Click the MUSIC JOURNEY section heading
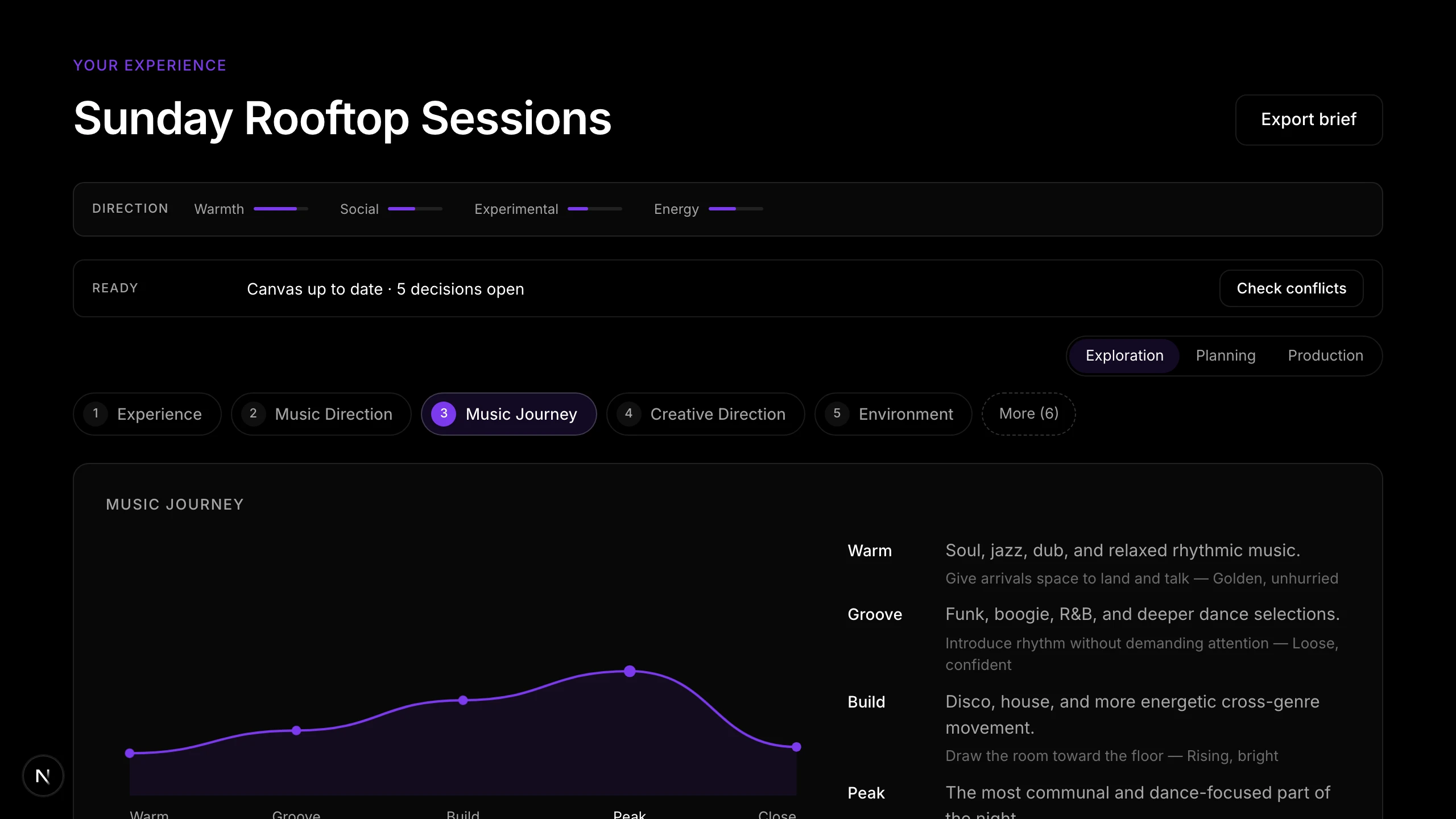Screen dimensions: 1456x819 pyautogui.click(x=175, y=504)
